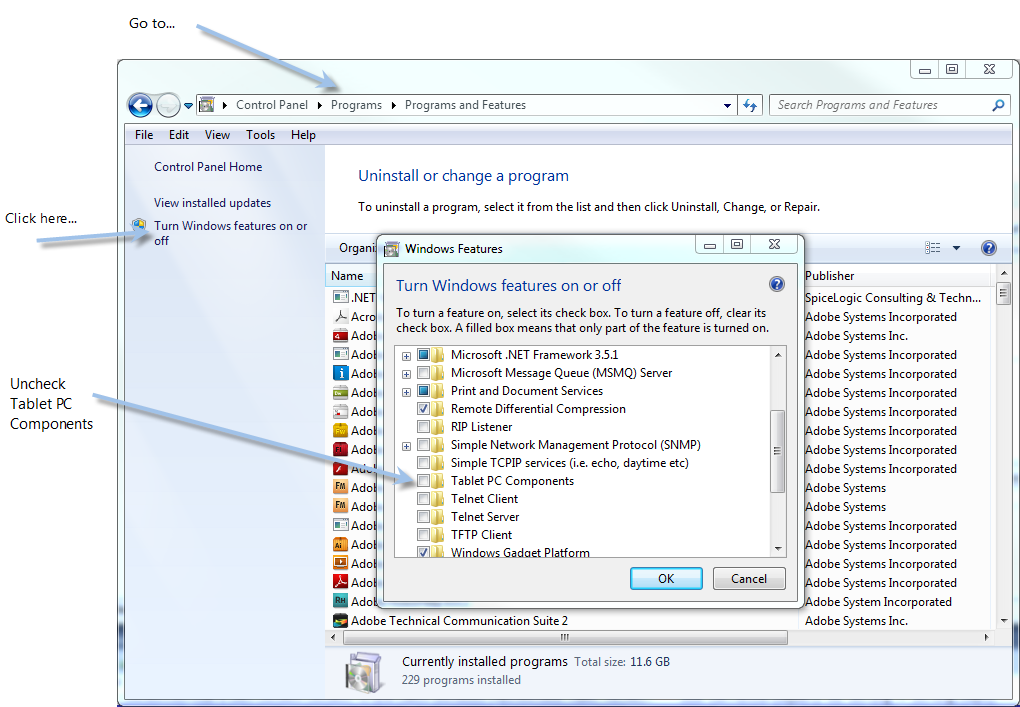This screenshot has width=1020, height=707.
Task: Check the RIP Listener checkbox
Action: point(423,427)
